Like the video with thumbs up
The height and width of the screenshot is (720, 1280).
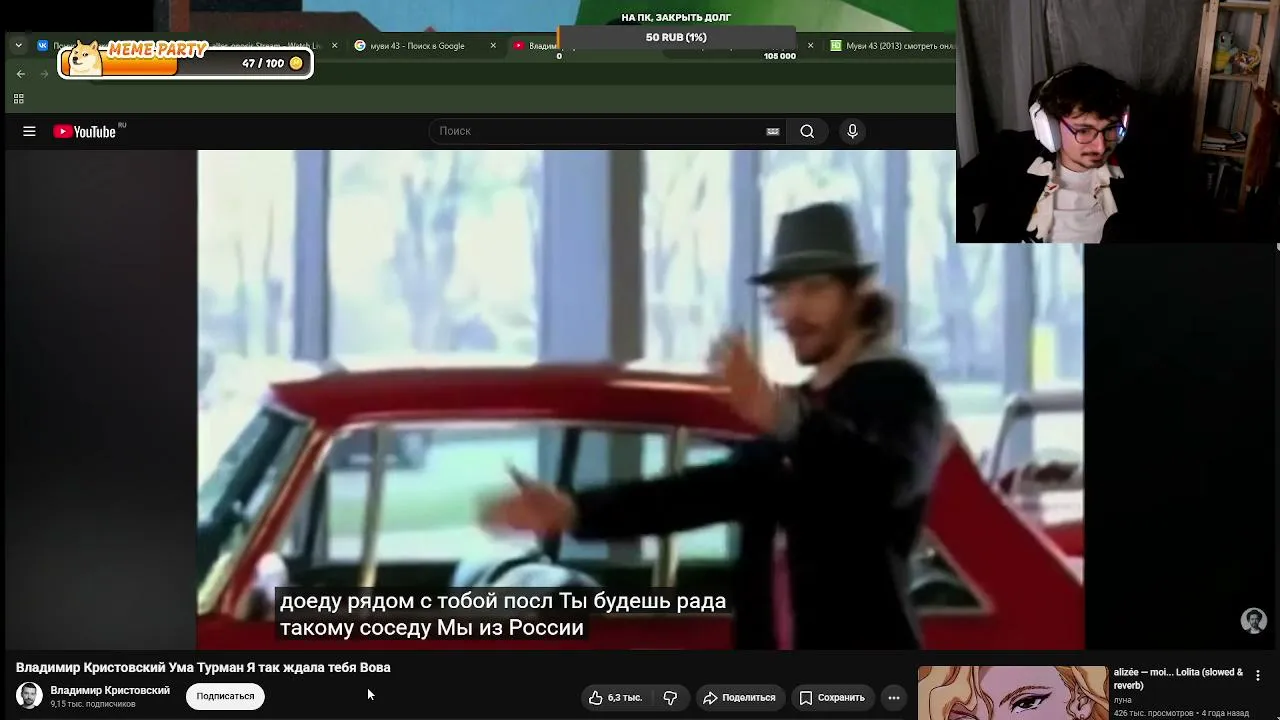(x=616, y=697)
